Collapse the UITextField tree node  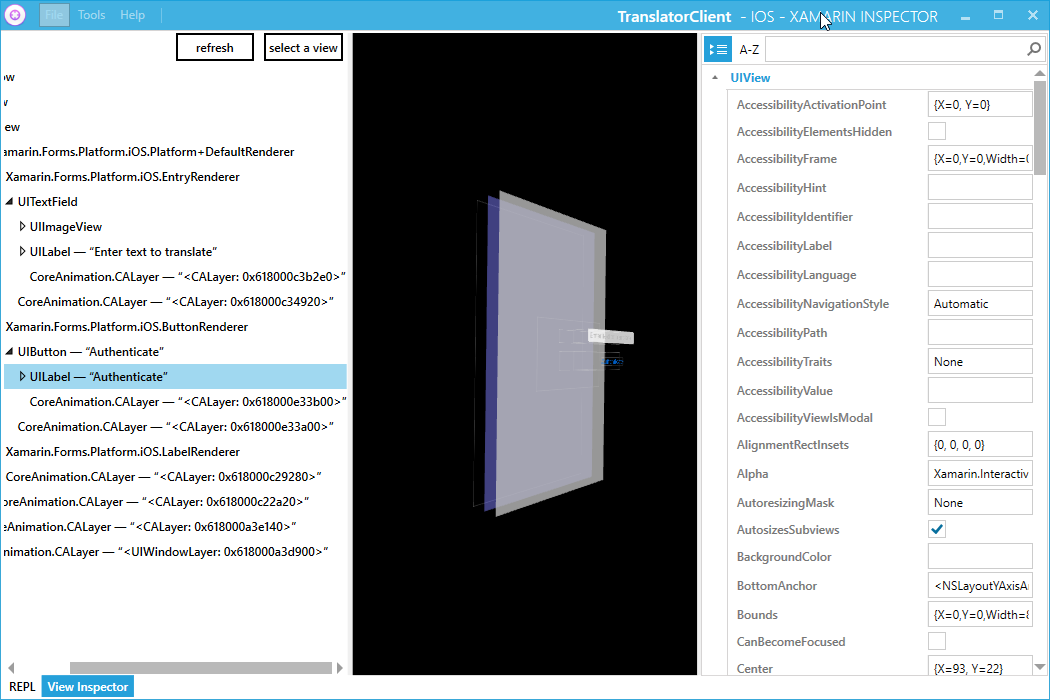click(x=9, y=202)
